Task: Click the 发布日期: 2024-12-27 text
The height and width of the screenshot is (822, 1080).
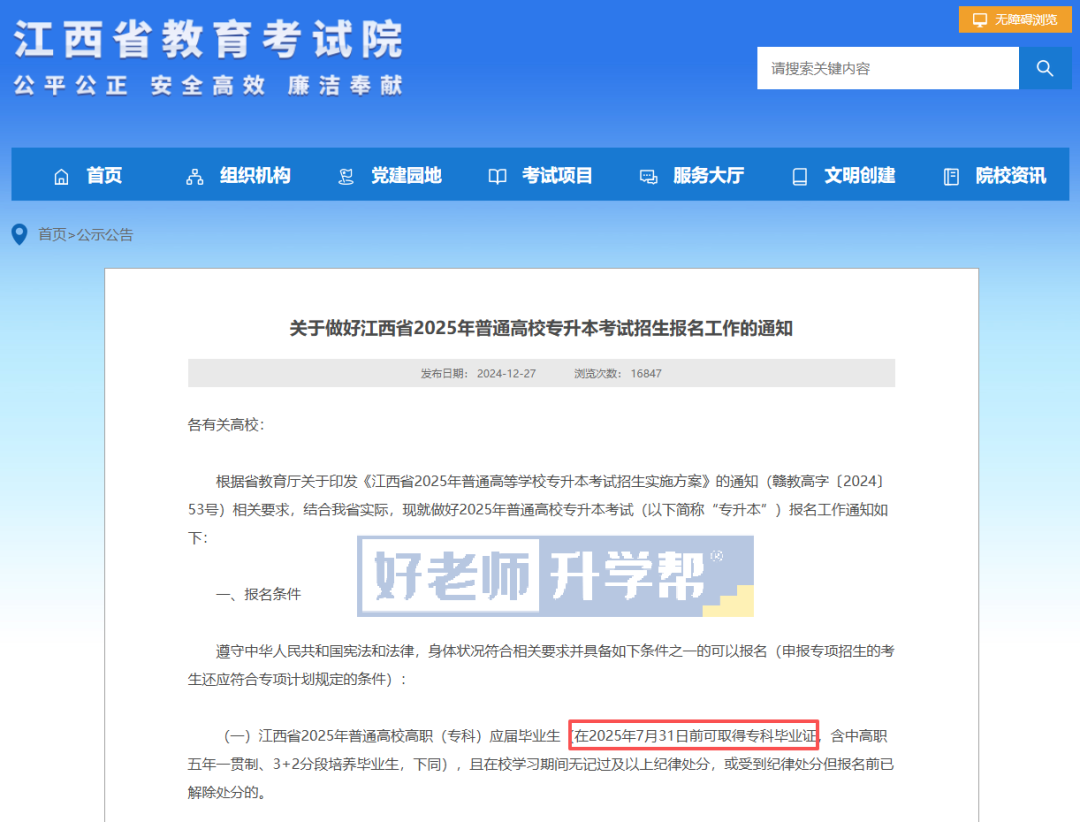Action: [x=478, y=373]
